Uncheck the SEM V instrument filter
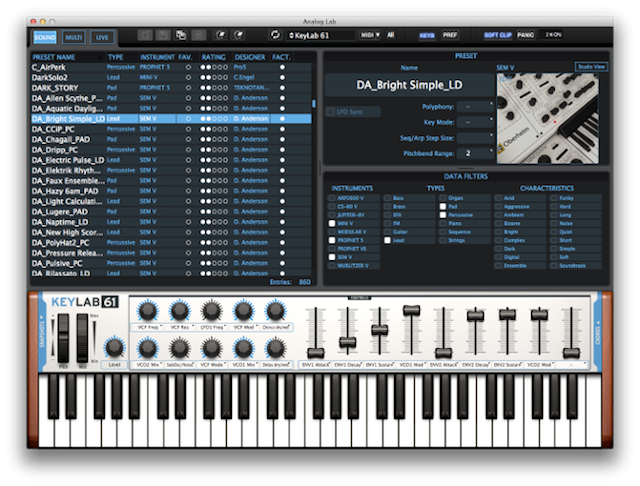The width and height of the screenshot is (640, 486). [332, 257]
